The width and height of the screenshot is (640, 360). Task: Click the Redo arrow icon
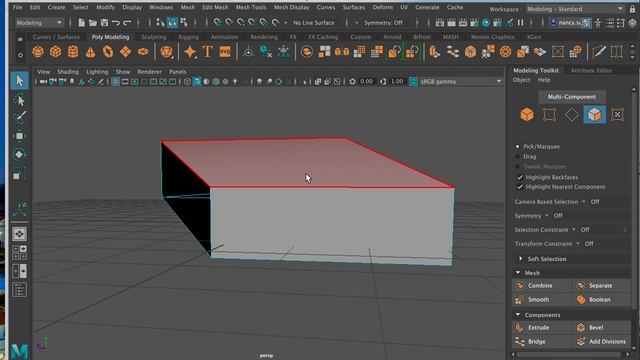[127, 23]
